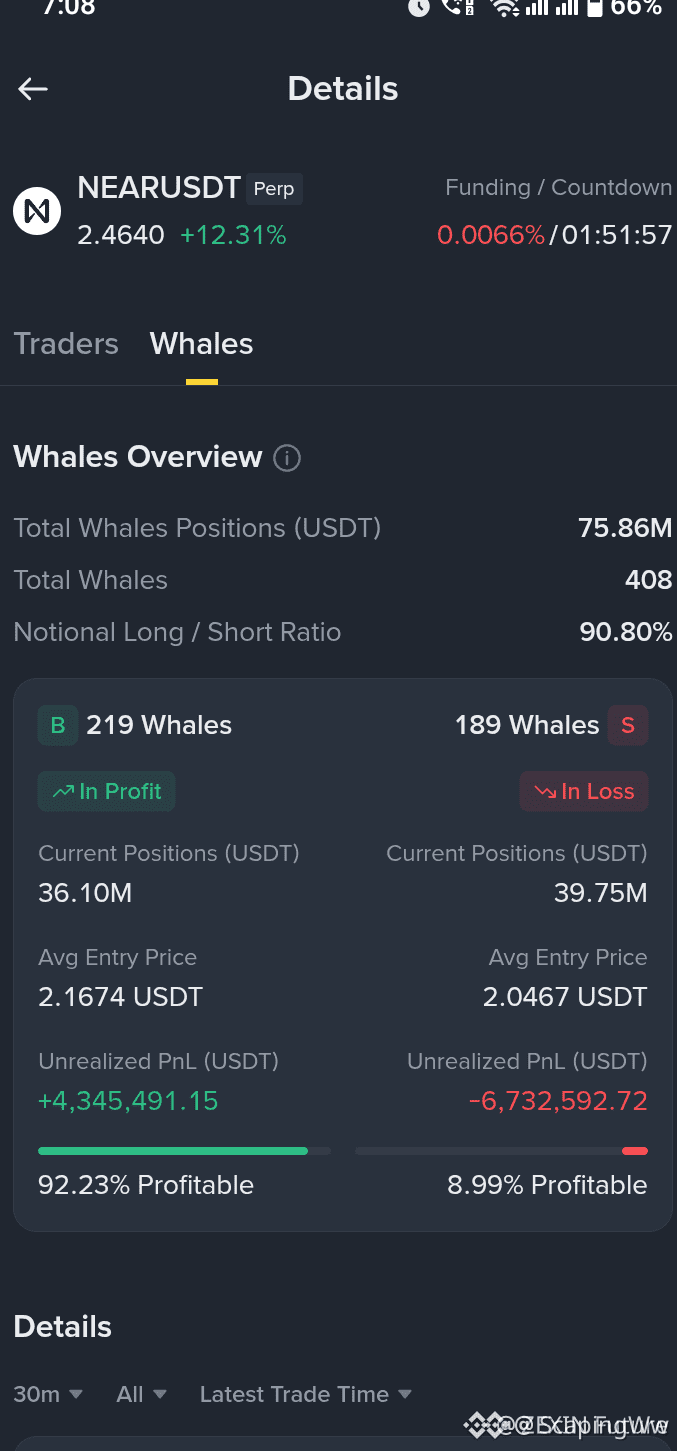Tap the green B long badge
677x1451 pixels.
point(58,725)
